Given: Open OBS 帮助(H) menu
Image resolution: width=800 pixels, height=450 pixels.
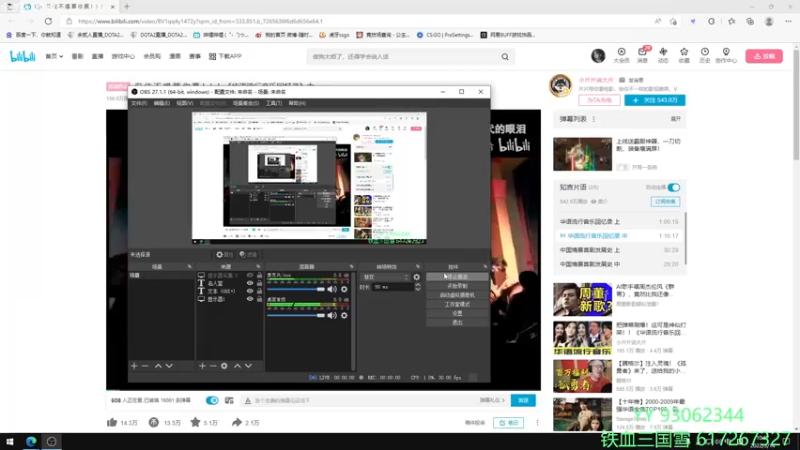Looking at the screenshot, I should [297, 103].
